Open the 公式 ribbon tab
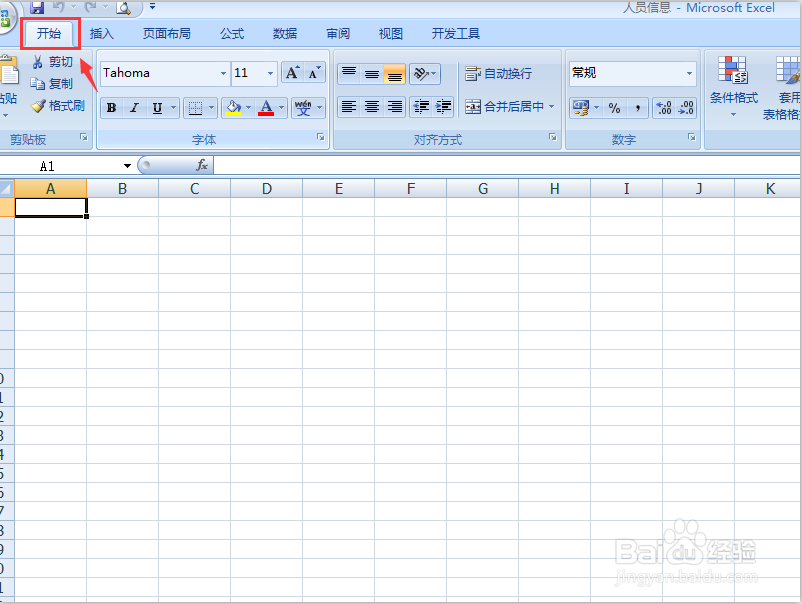Image resolution: width=802 pixels, height=604 pixels. [232, 34]
